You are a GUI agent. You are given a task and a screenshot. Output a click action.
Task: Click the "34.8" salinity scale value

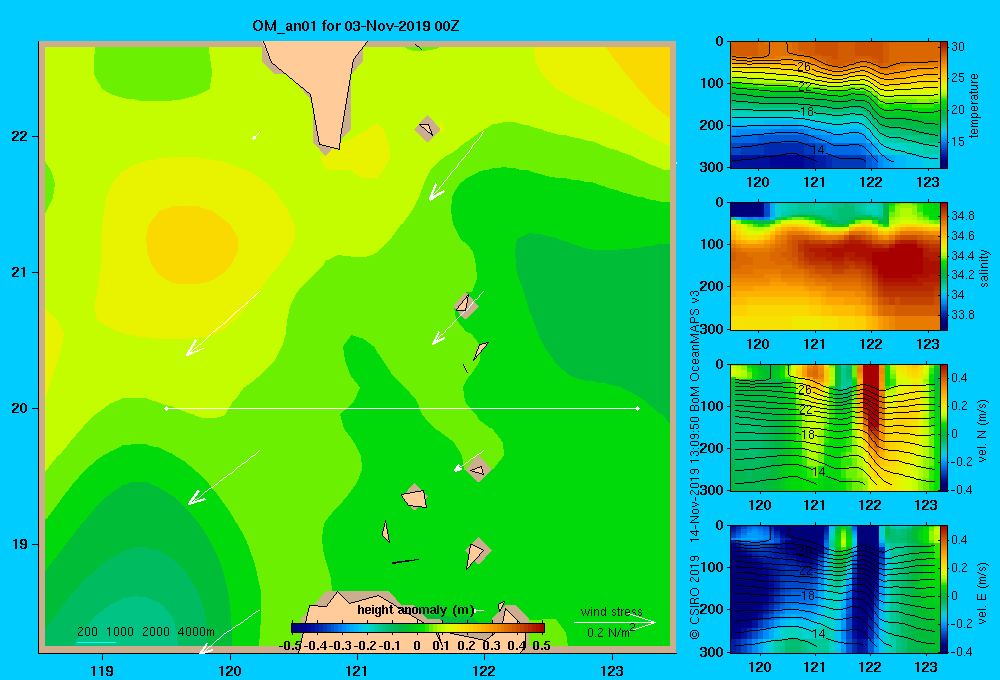962,216
